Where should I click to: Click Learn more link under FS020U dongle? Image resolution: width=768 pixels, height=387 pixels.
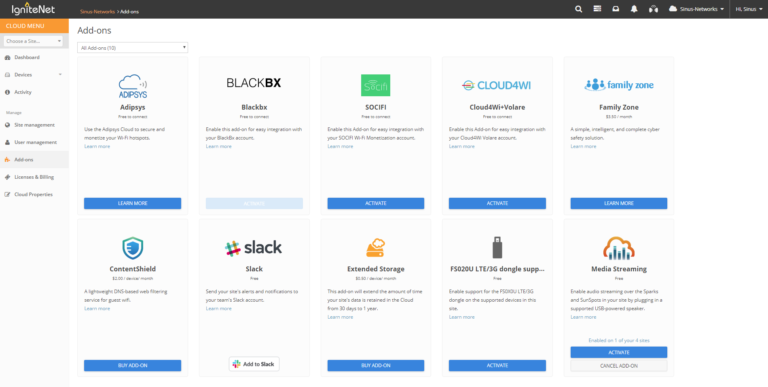click(461, 317)
